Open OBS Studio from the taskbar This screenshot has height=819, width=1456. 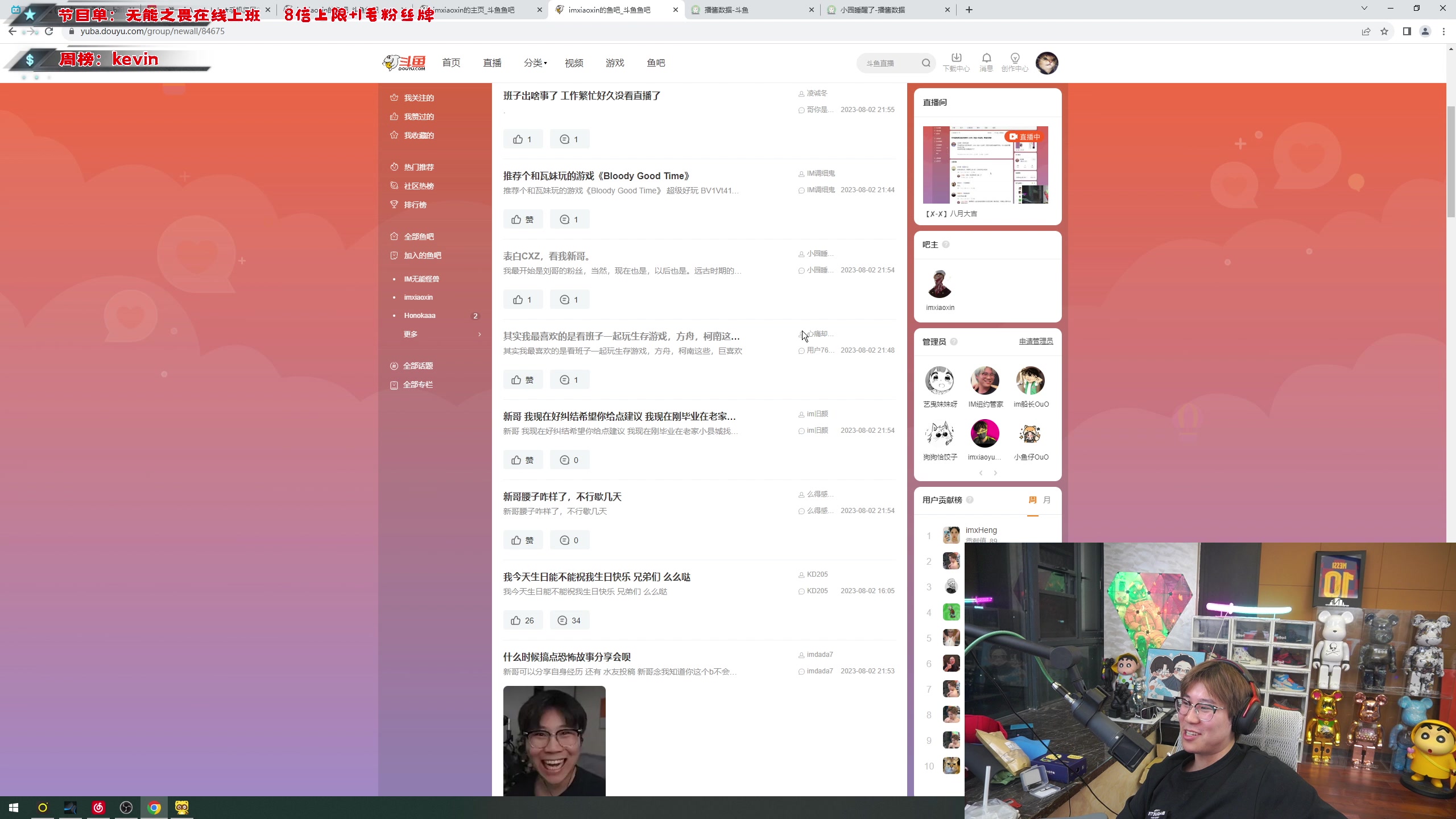(126, 807)
